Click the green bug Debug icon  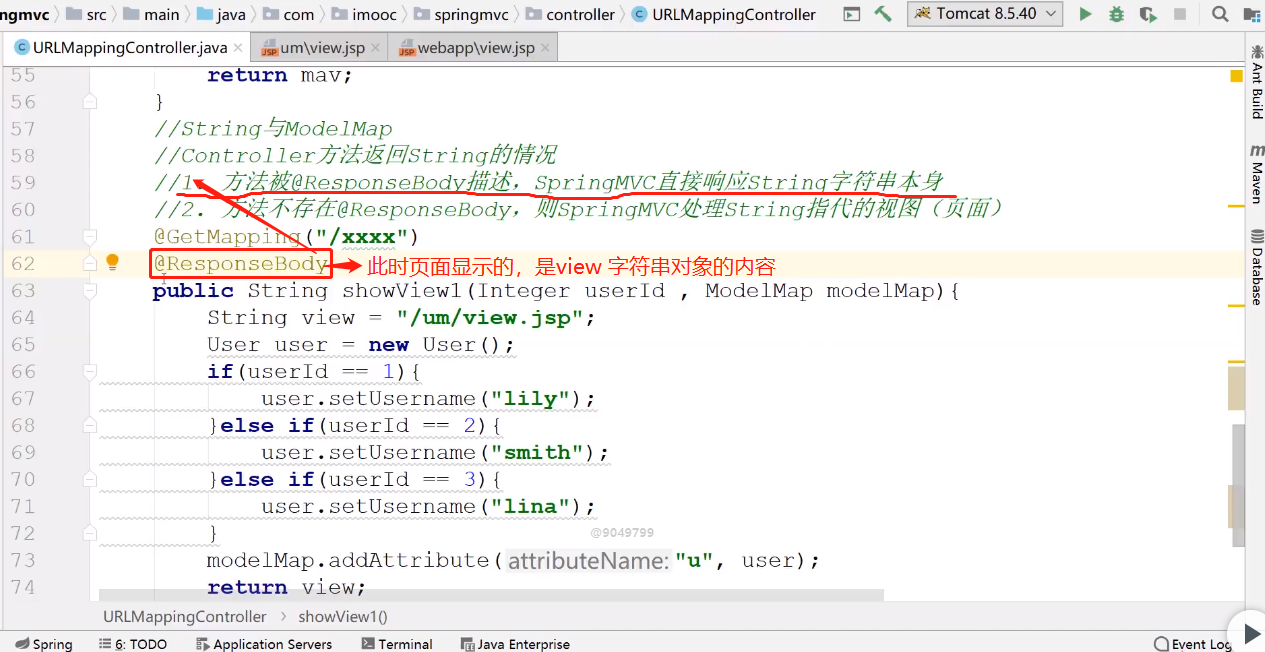(1116, 14)
